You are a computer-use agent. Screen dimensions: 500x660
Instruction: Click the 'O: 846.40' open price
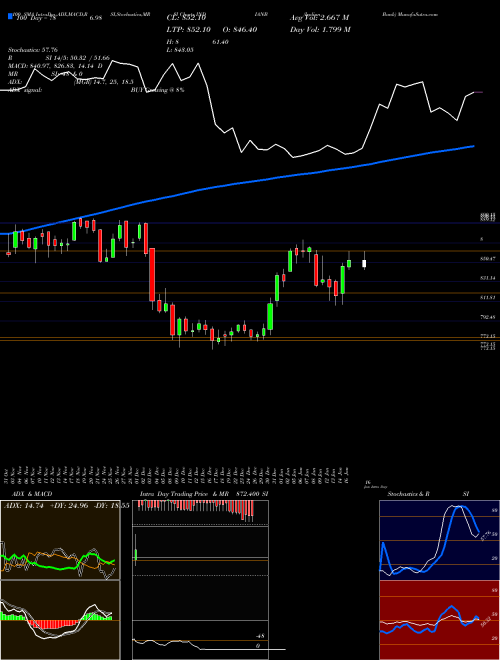click(x=241, y=29)
